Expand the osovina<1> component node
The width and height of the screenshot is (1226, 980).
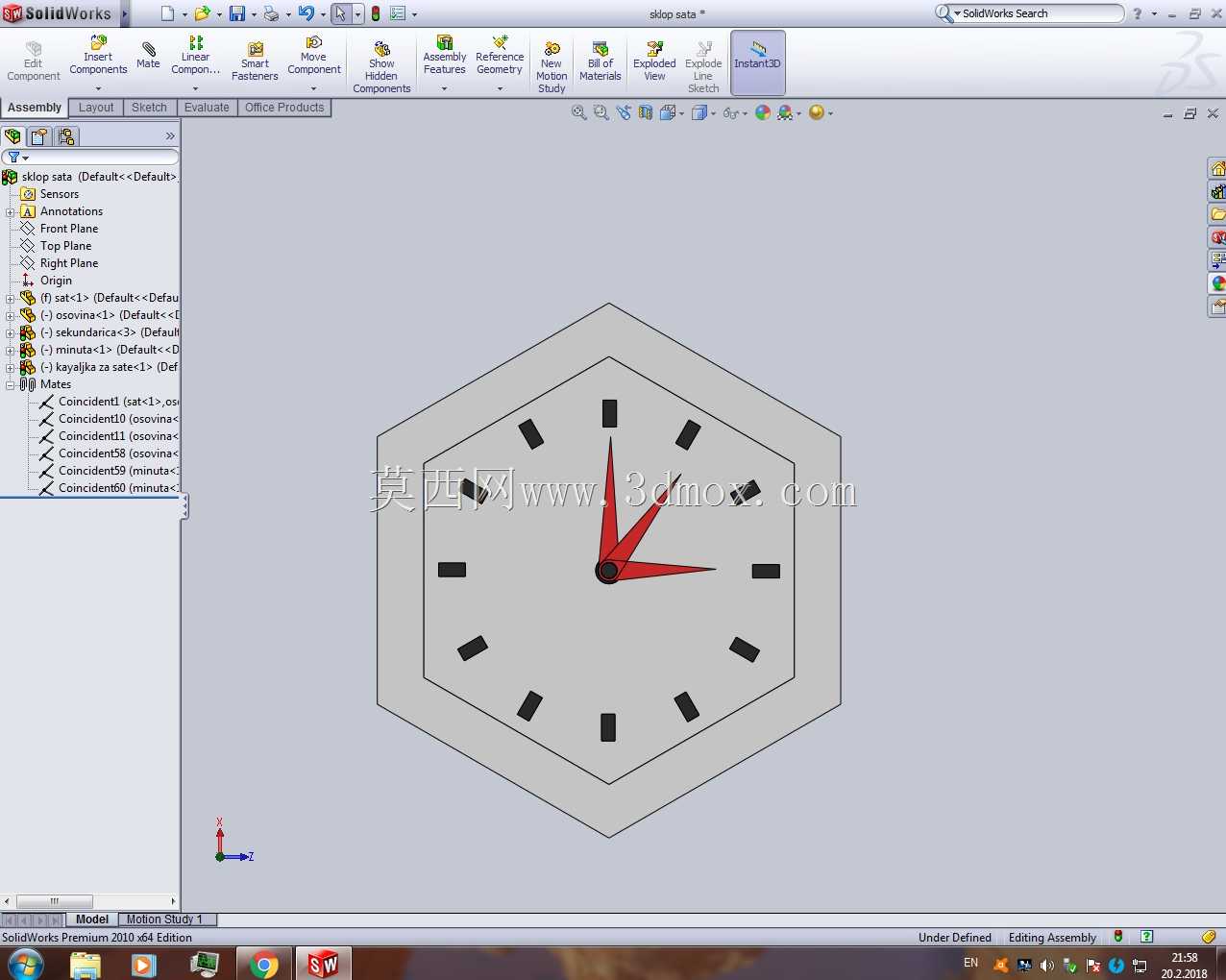tap(11, 316)
